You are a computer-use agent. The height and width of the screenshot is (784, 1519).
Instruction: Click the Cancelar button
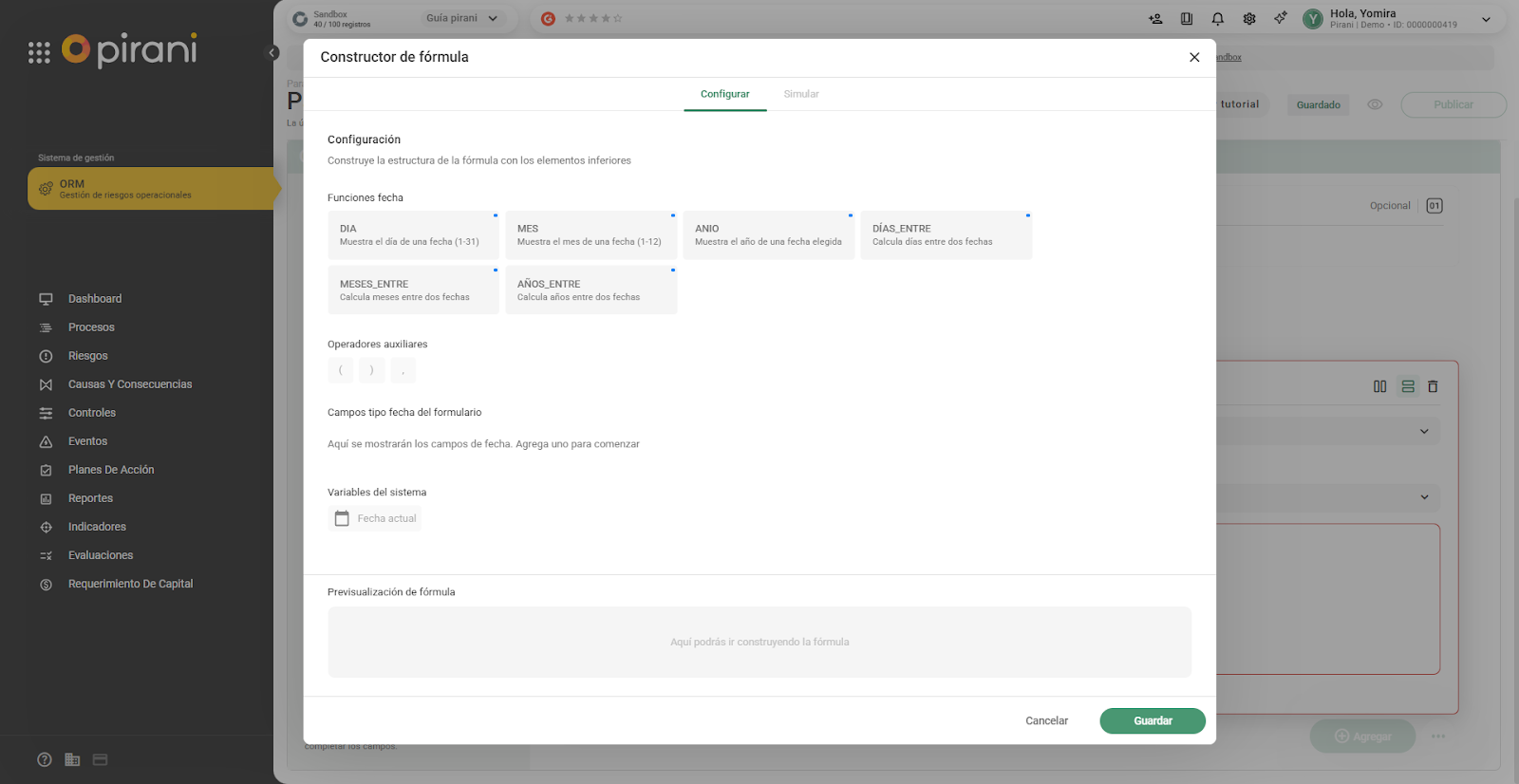(x=1046, y=721)
